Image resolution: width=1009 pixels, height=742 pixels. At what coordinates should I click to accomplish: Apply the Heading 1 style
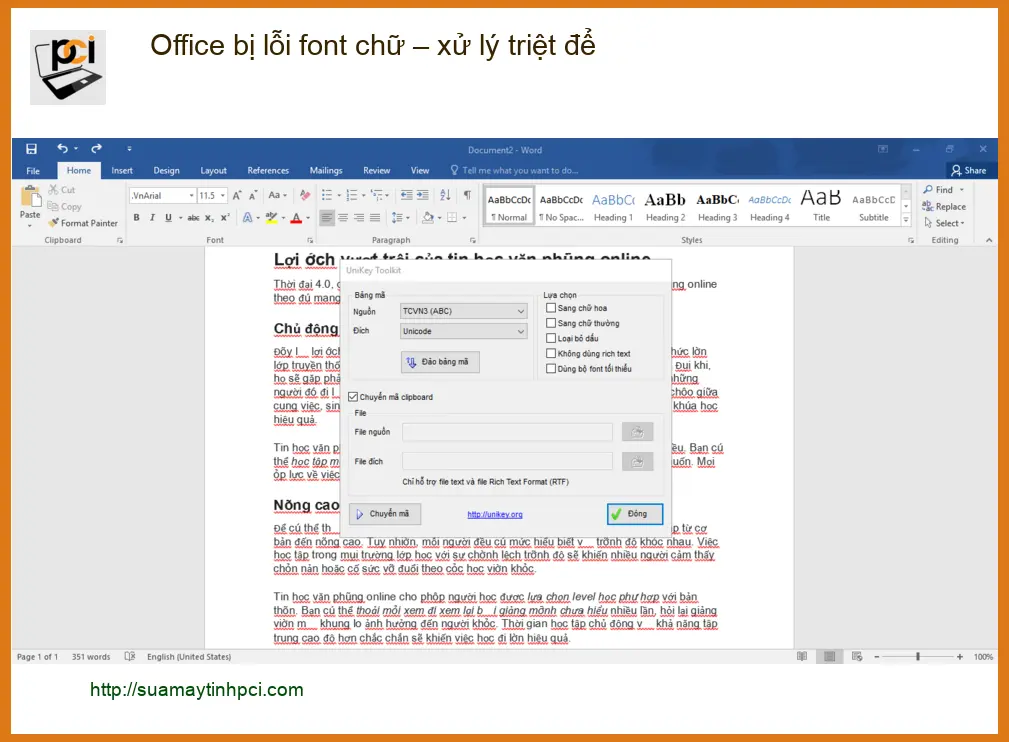pyautogui.click(x=613, y=207)
